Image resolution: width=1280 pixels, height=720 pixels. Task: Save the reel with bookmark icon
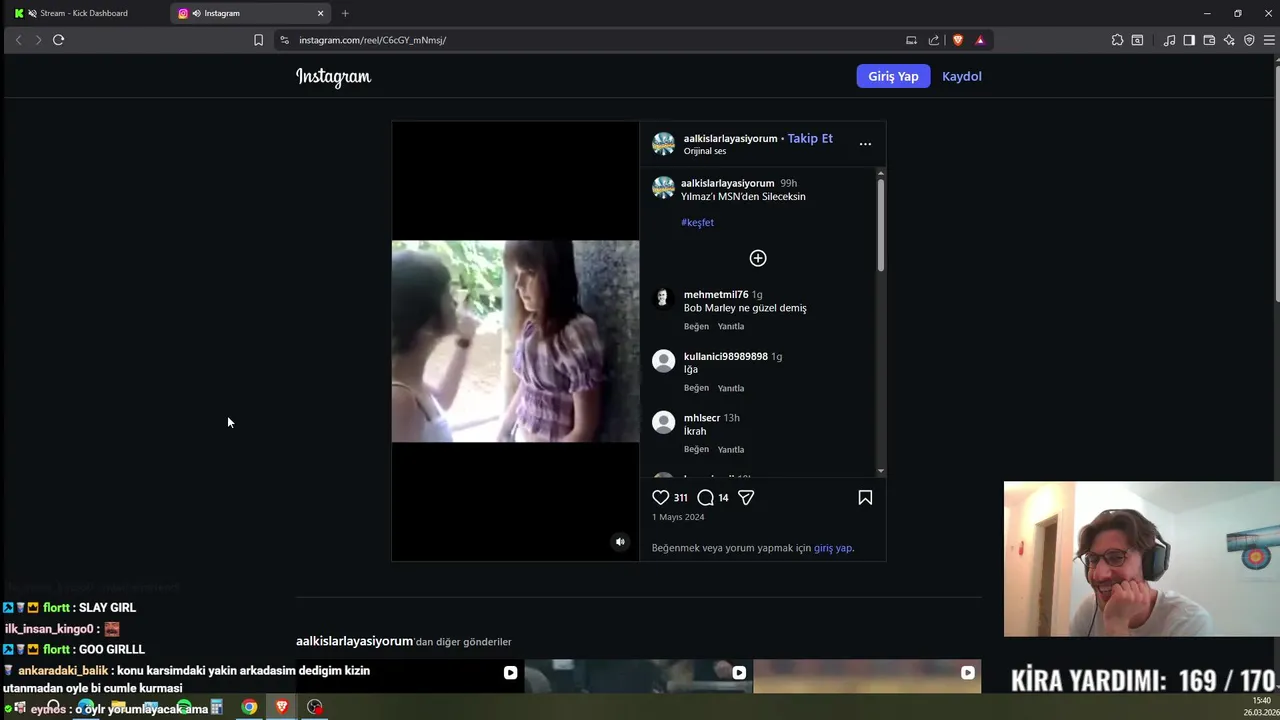point(865,497)
